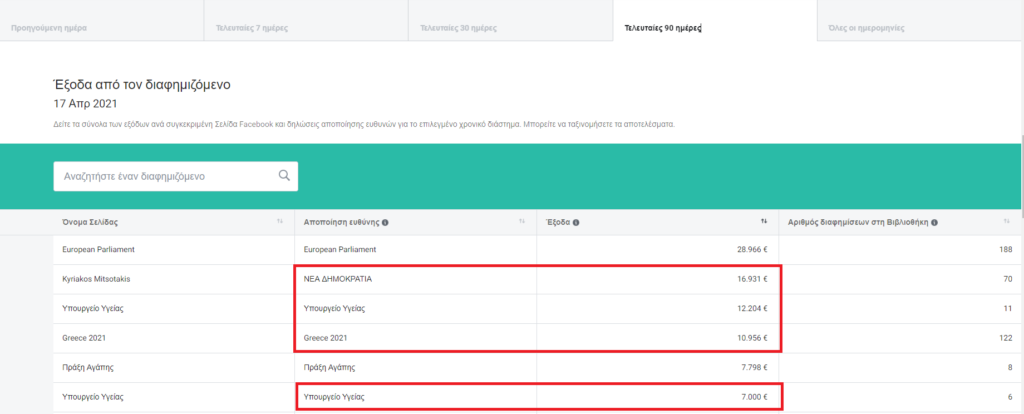
Task: Click the ad count 122
Action: tap(1006, 338)
